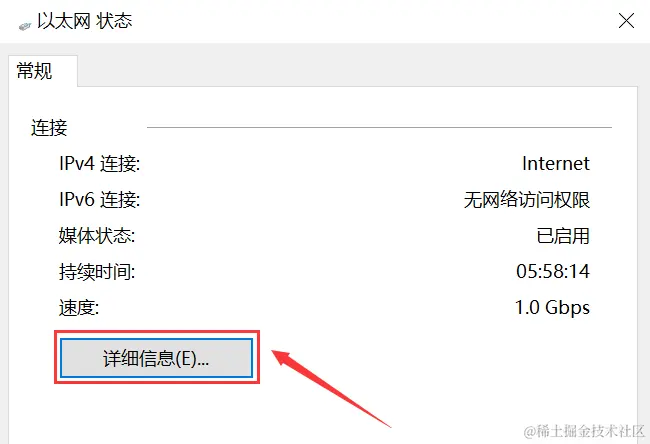Screen dimensions: 650x444
Task: Click the 速度 label
Action: [x=79, y=308]
